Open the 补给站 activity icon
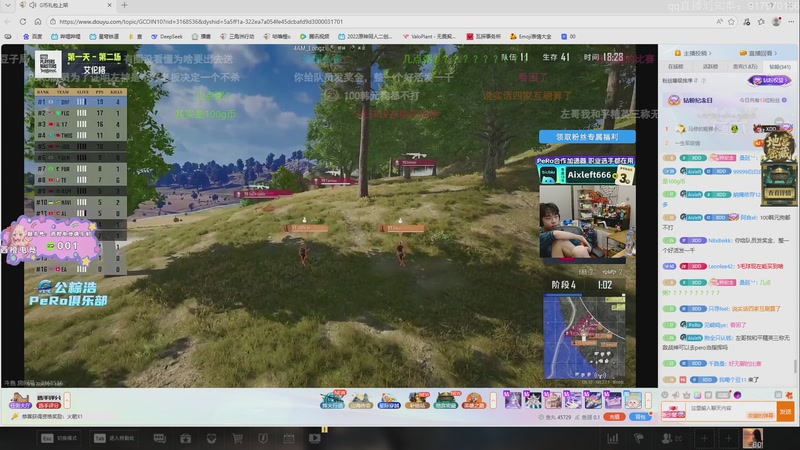 417,401
